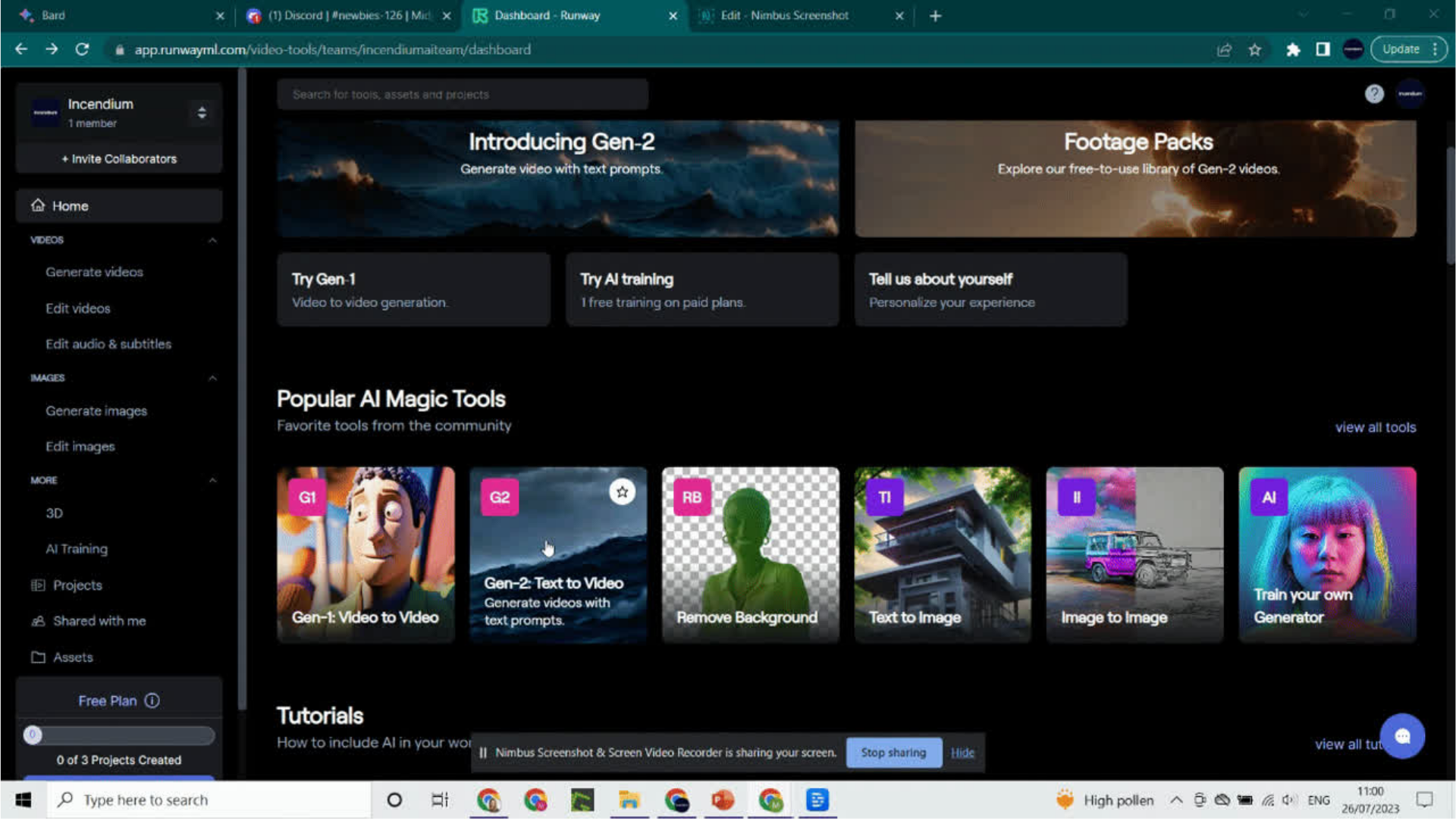
Task: Open the Windows Start menu
Action: (x=24, y=800)
